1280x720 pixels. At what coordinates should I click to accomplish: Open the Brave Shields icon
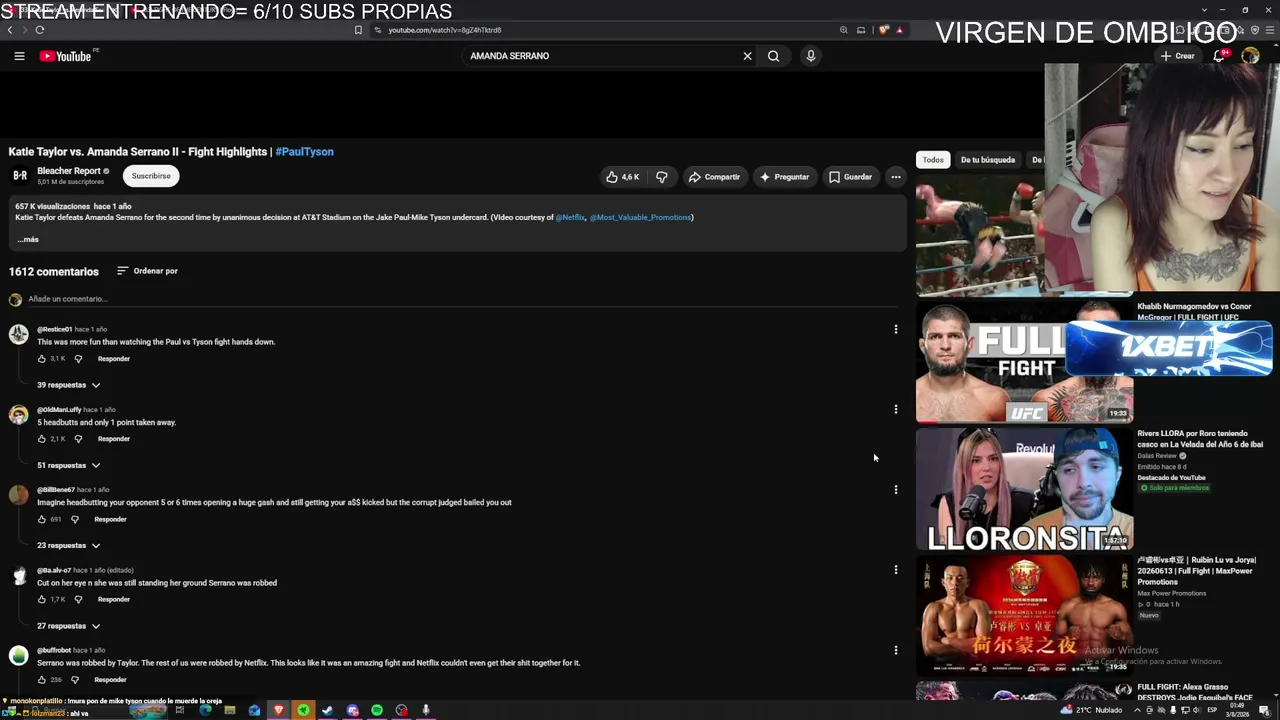[x=883, y=30]
